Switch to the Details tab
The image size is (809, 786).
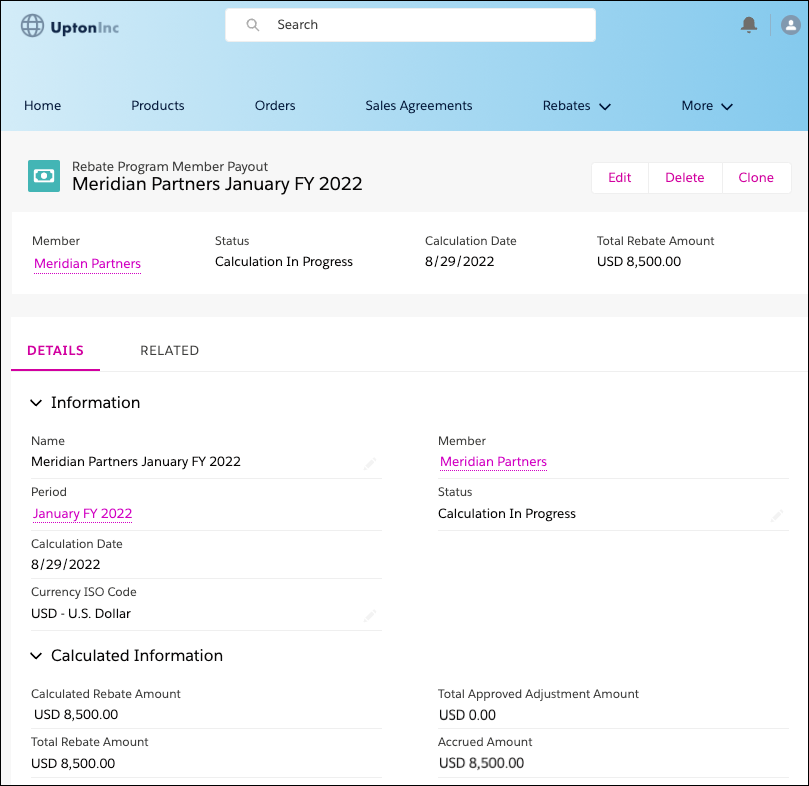[55, 350]
